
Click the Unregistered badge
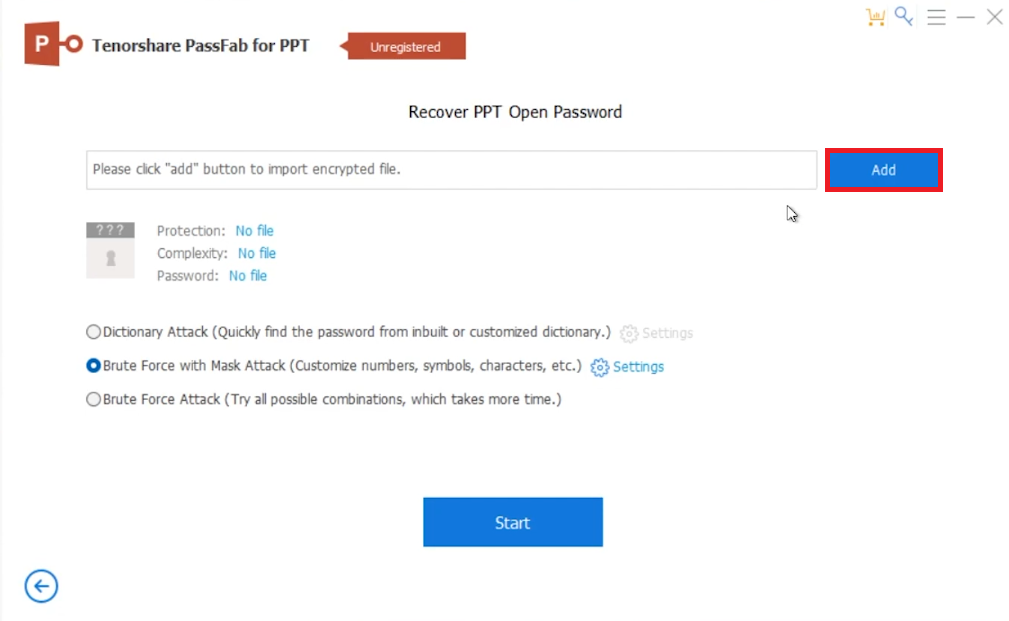click(404, 46)
